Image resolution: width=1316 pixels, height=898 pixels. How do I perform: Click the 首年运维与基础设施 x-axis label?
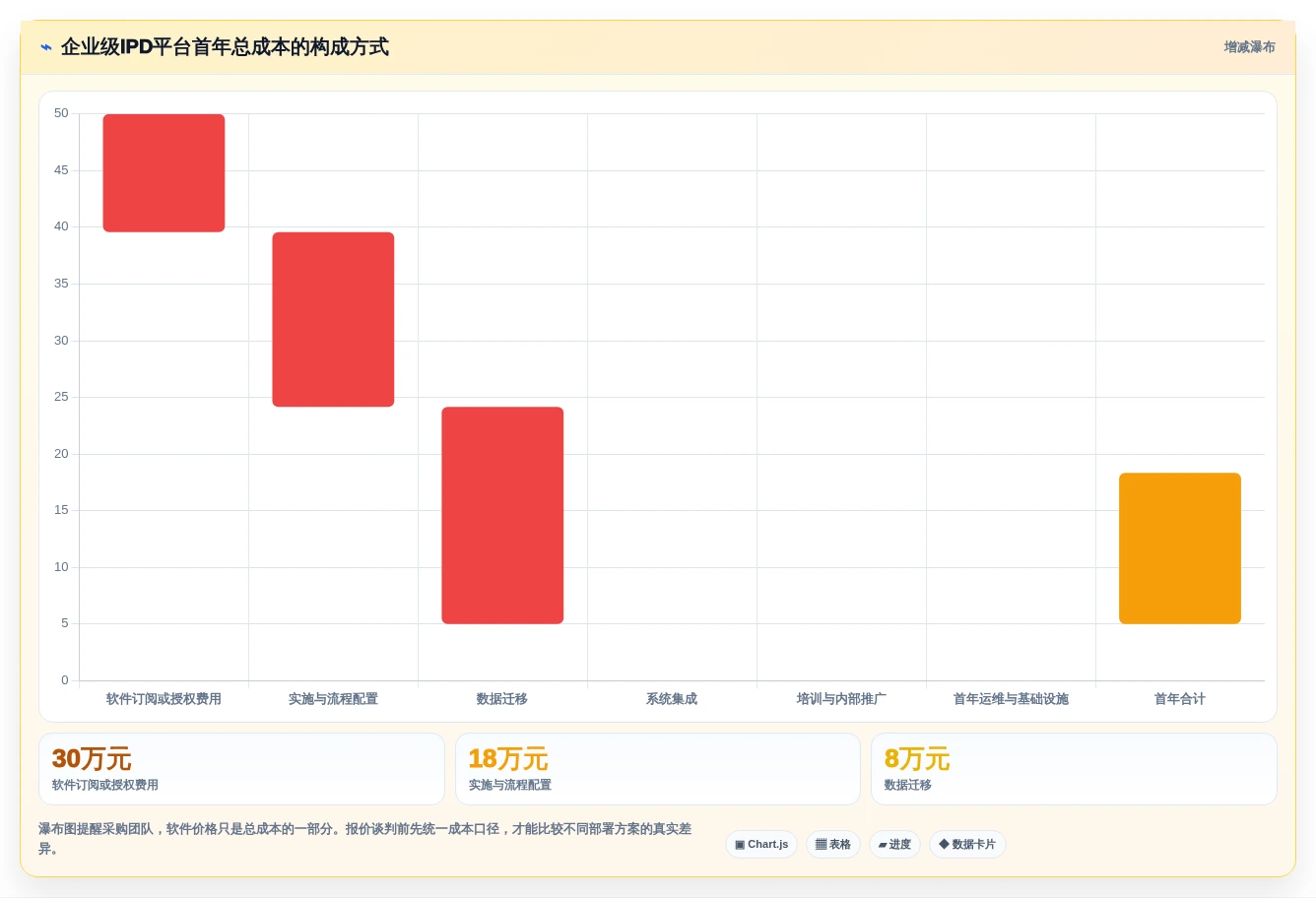pyautogui.click(x=1011, y=699)
